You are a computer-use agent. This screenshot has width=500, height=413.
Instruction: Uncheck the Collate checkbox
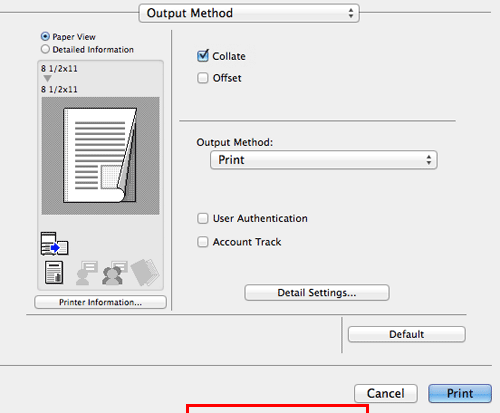pyautogui.click(x=203, y=56)
